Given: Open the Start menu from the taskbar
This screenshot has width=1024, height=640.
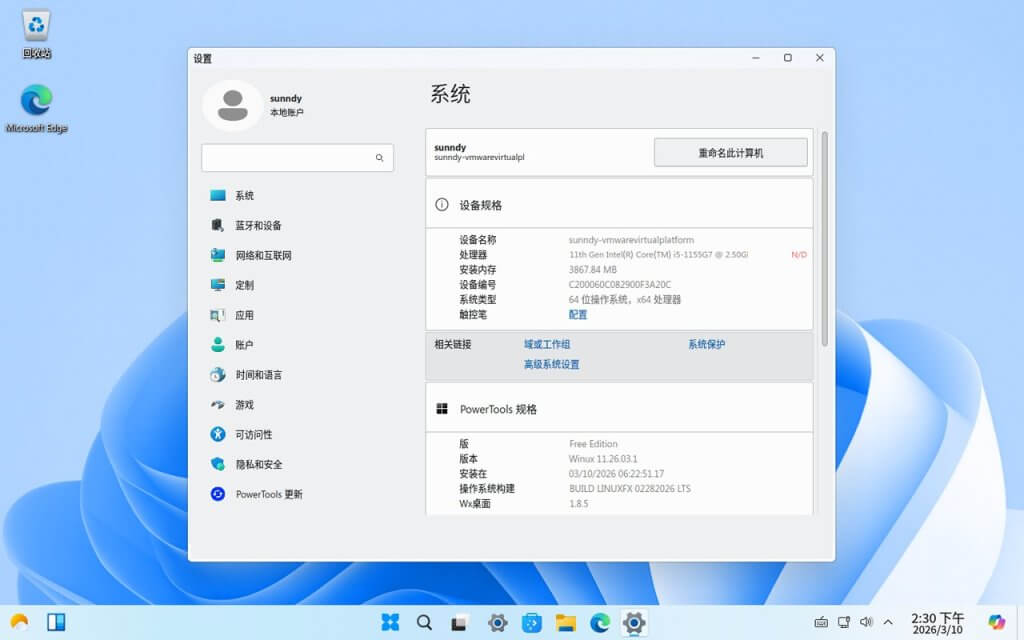Looking at the screenshot, I should (x=390, y=622).
